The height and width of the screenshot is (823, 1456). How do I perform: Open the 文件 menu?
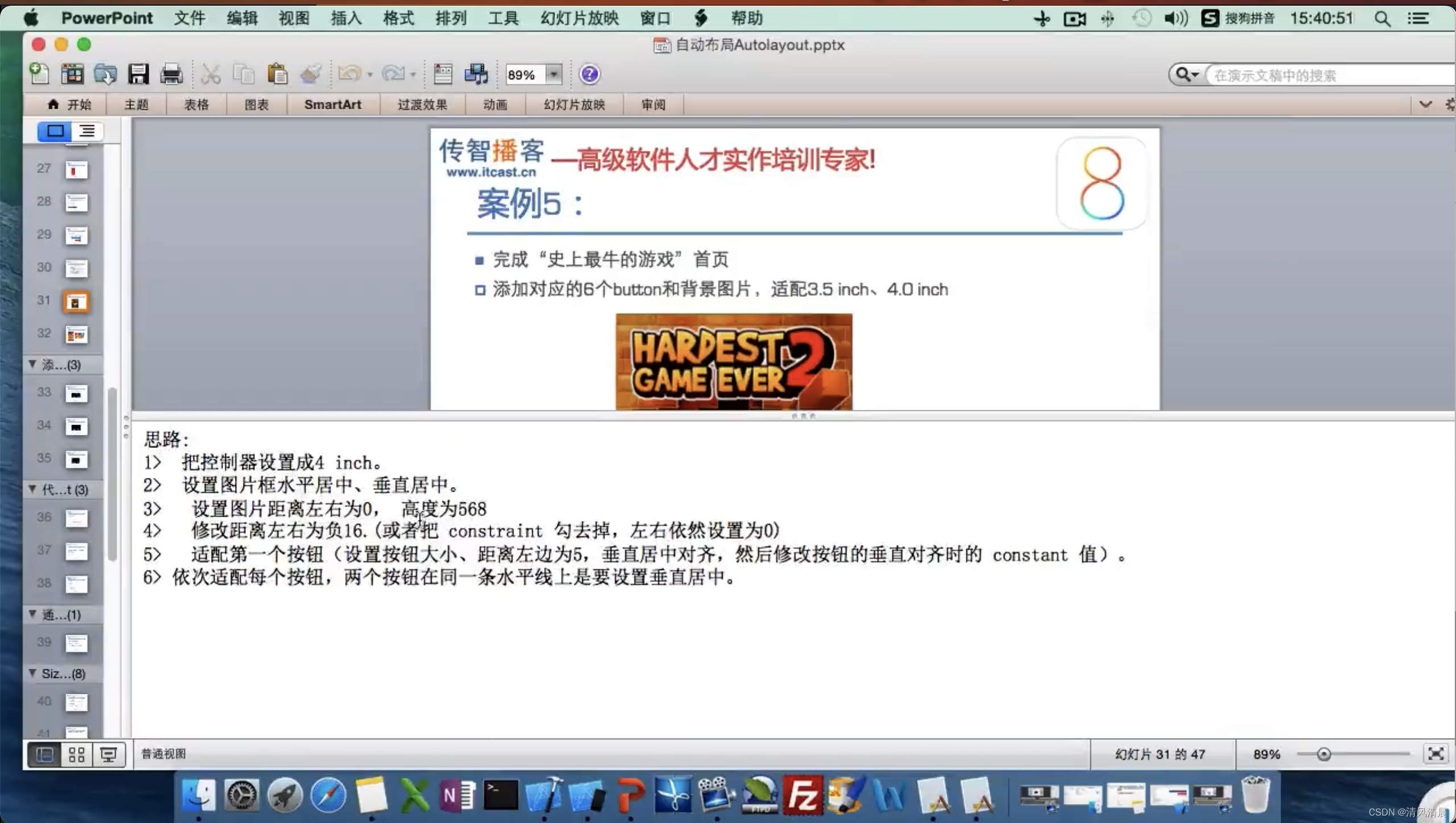190,18
